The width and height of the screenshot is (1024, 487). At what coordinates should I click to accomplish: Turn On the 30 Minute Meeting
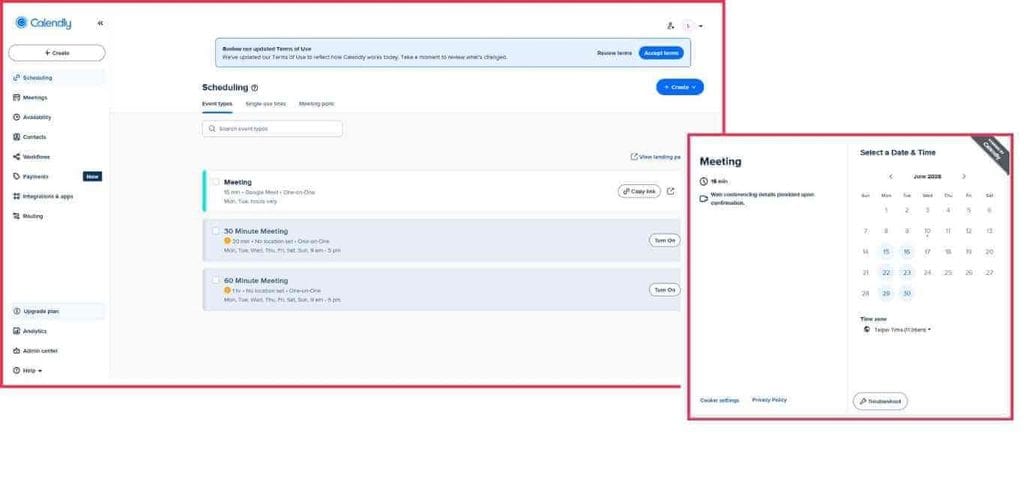click(x=664, y=240)
